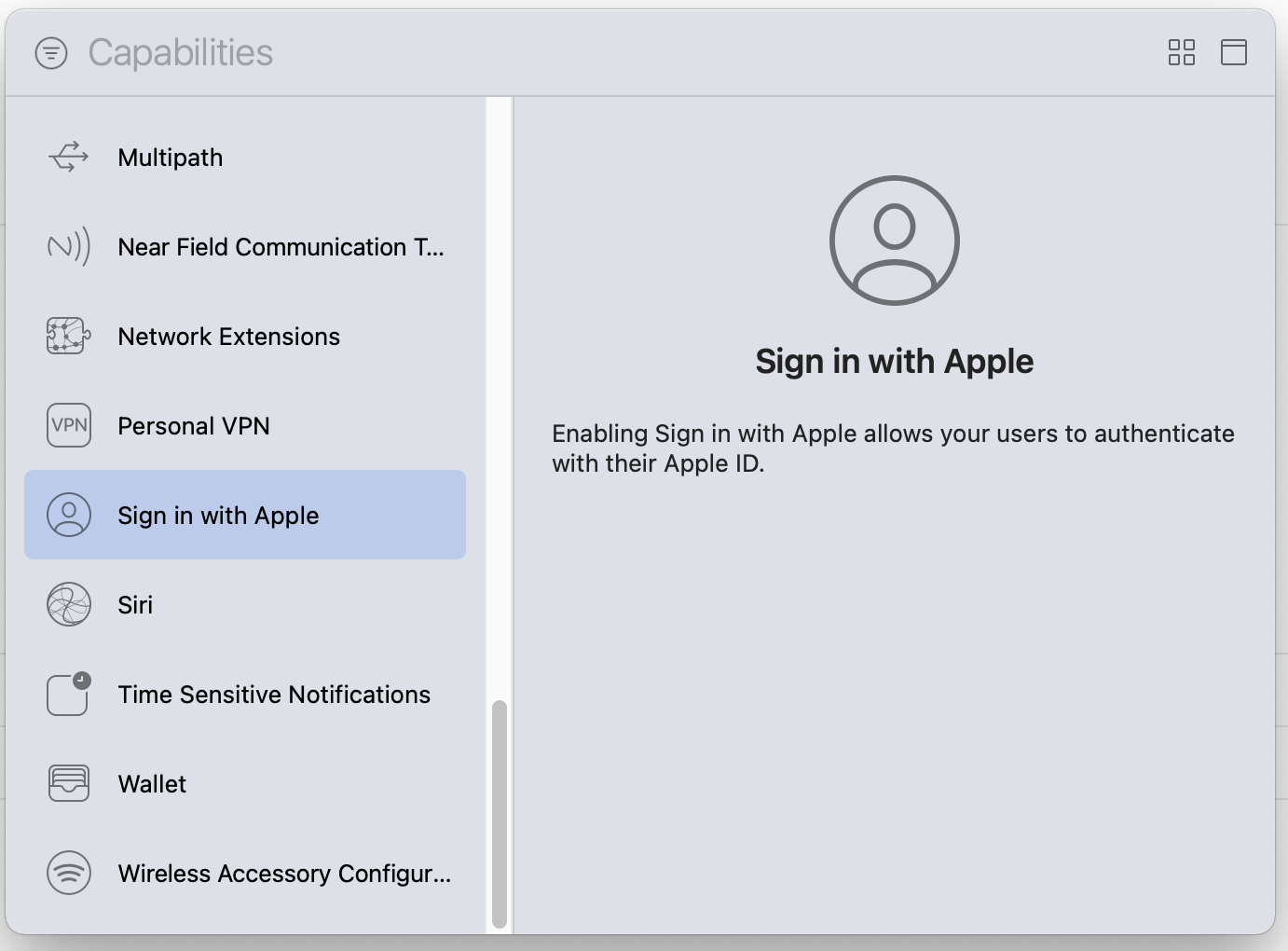Select Network Extensions capability

(x=245, y=336)
